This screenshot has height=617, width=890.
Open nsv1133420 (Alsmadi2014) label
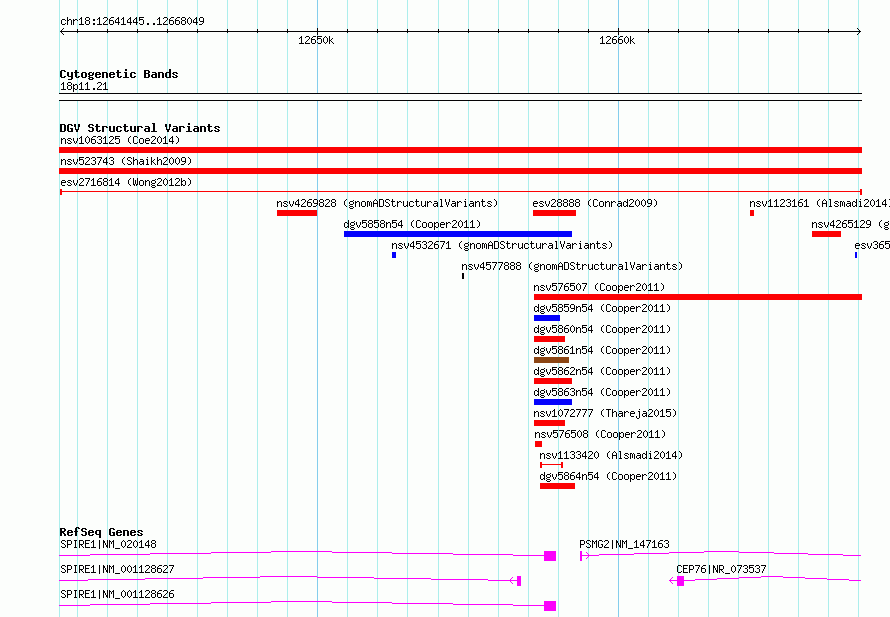pyautogui.click(x=611, y=455)
